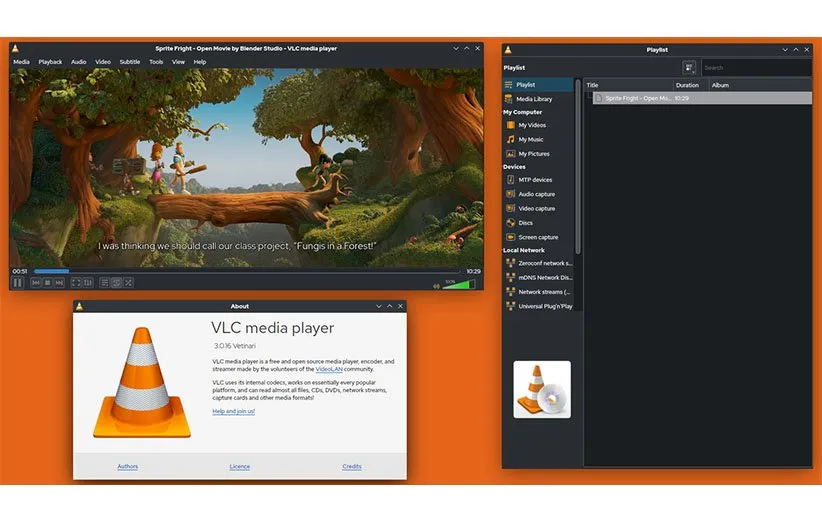Viewport: 822px width, 522px height.
Task: Pause the video playback
Action: [18, 283]
